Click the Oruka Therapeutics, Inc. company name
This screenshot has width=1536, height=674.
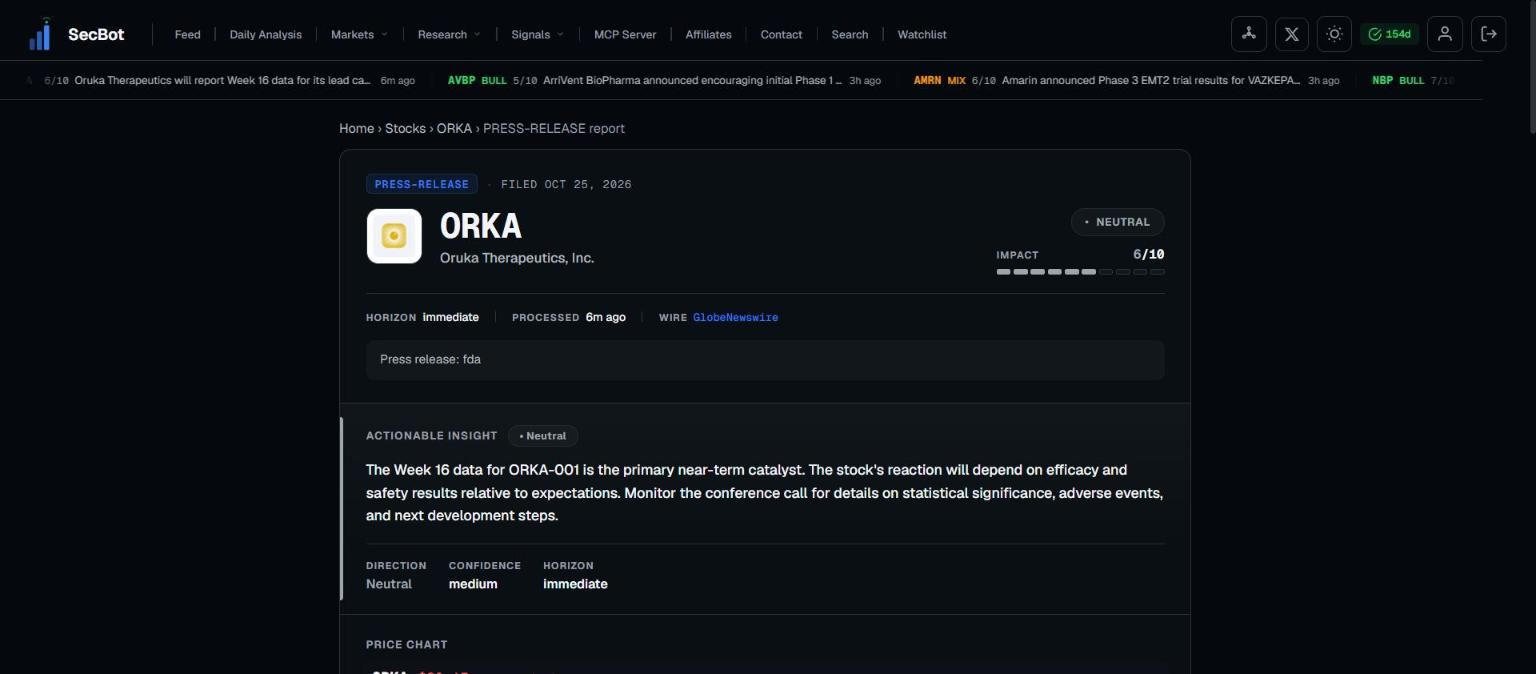pyautogui.click(x=517, y=258)
